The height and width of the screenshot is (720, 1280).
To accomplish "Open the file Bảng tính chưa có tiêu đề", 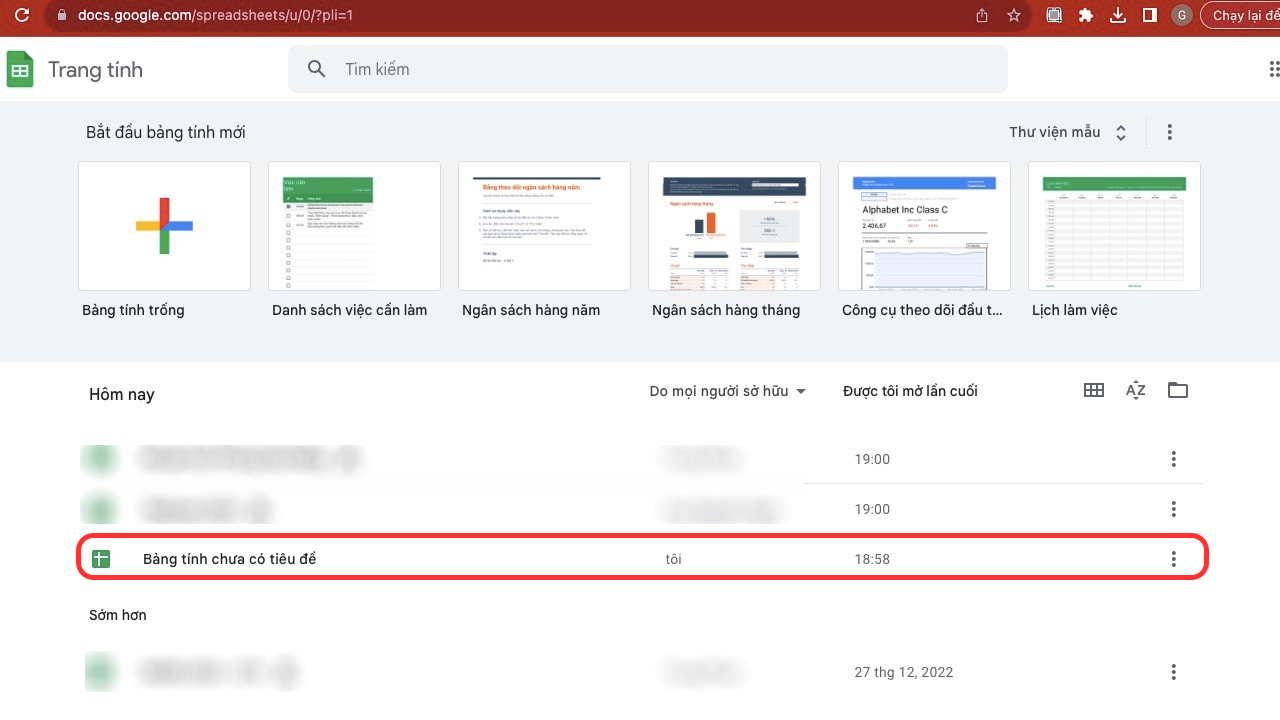I will tap(643, 559).
